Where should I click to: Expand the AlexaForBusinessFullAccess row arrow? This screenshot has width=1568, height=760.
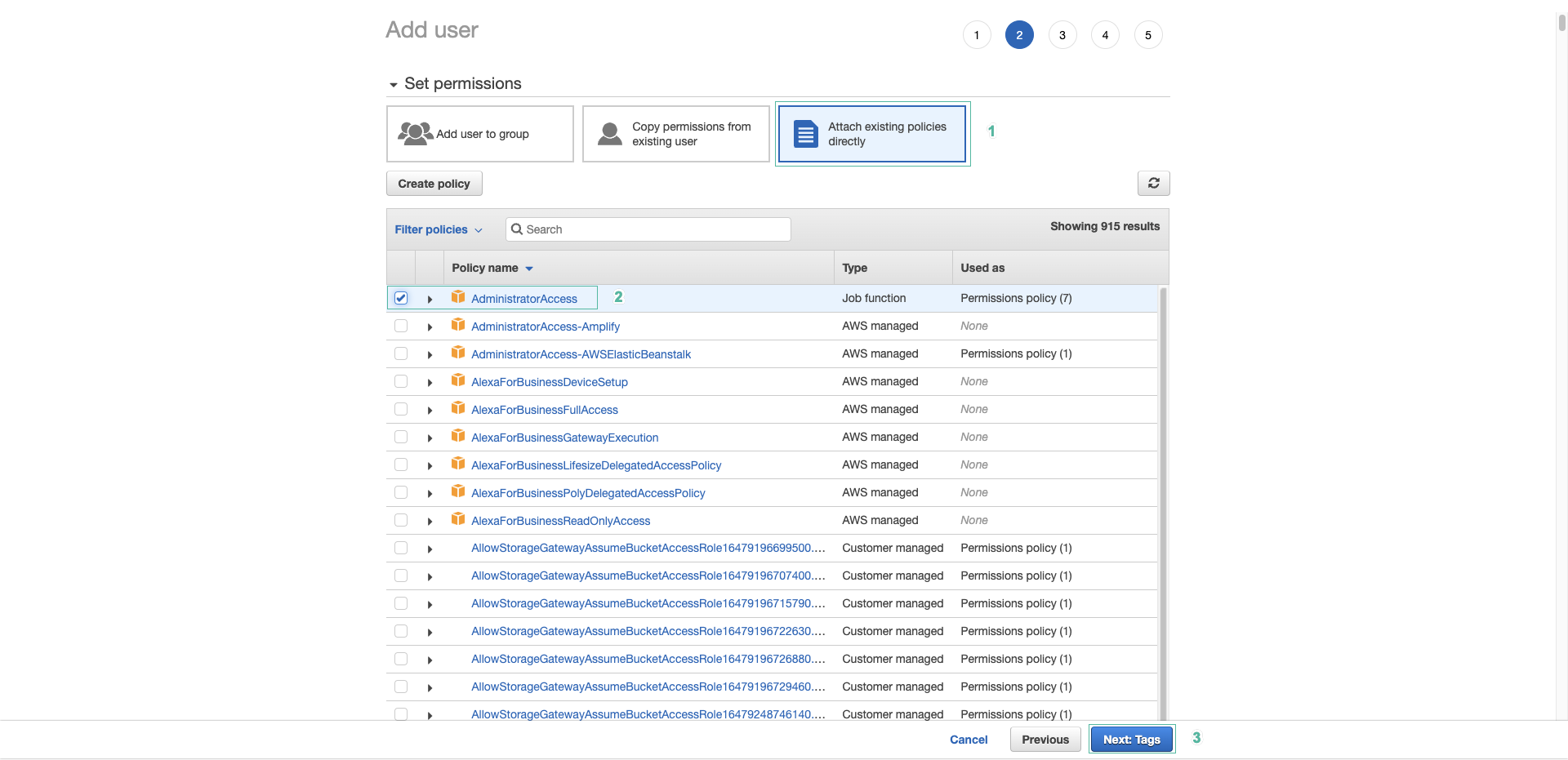pos(430,411)
